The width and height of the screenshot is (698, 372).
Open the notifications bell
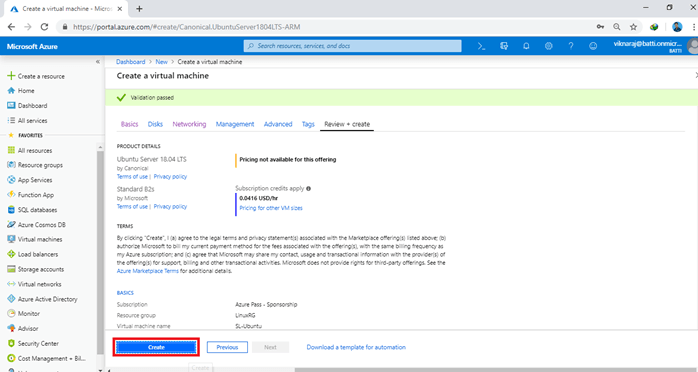click(526, 46)
